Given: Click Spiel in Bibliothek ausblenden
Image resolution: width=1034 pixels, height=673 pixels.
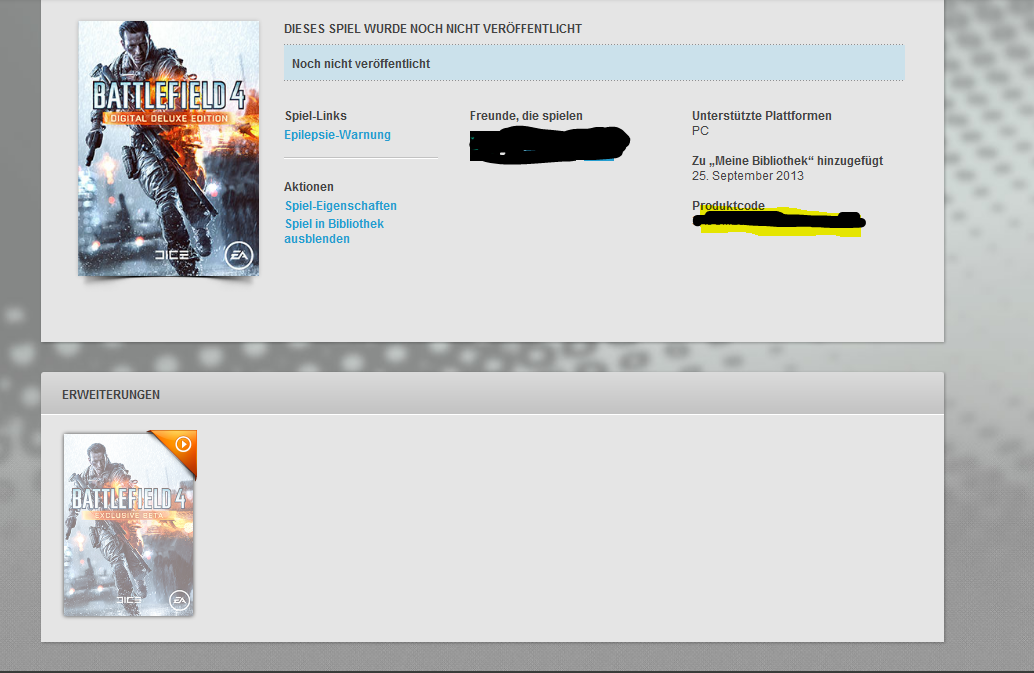Looking at the screenshot, I should pyautogui.click(x=334, y=231).
